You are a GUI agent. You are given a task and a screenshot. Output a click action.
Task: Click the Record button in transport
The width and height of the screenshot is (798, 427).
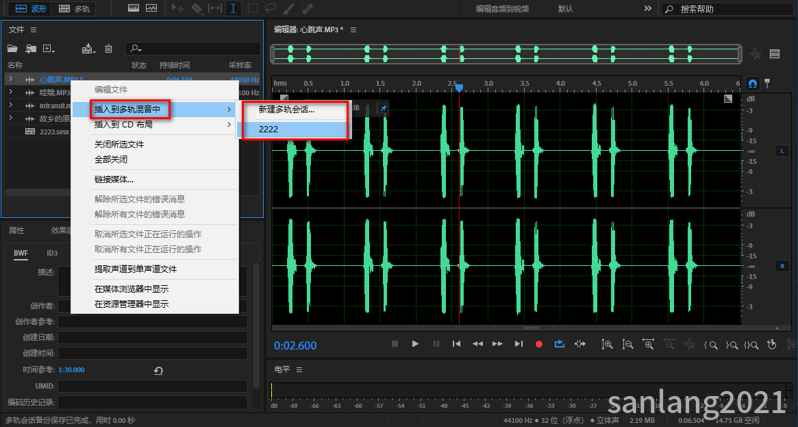539,344
